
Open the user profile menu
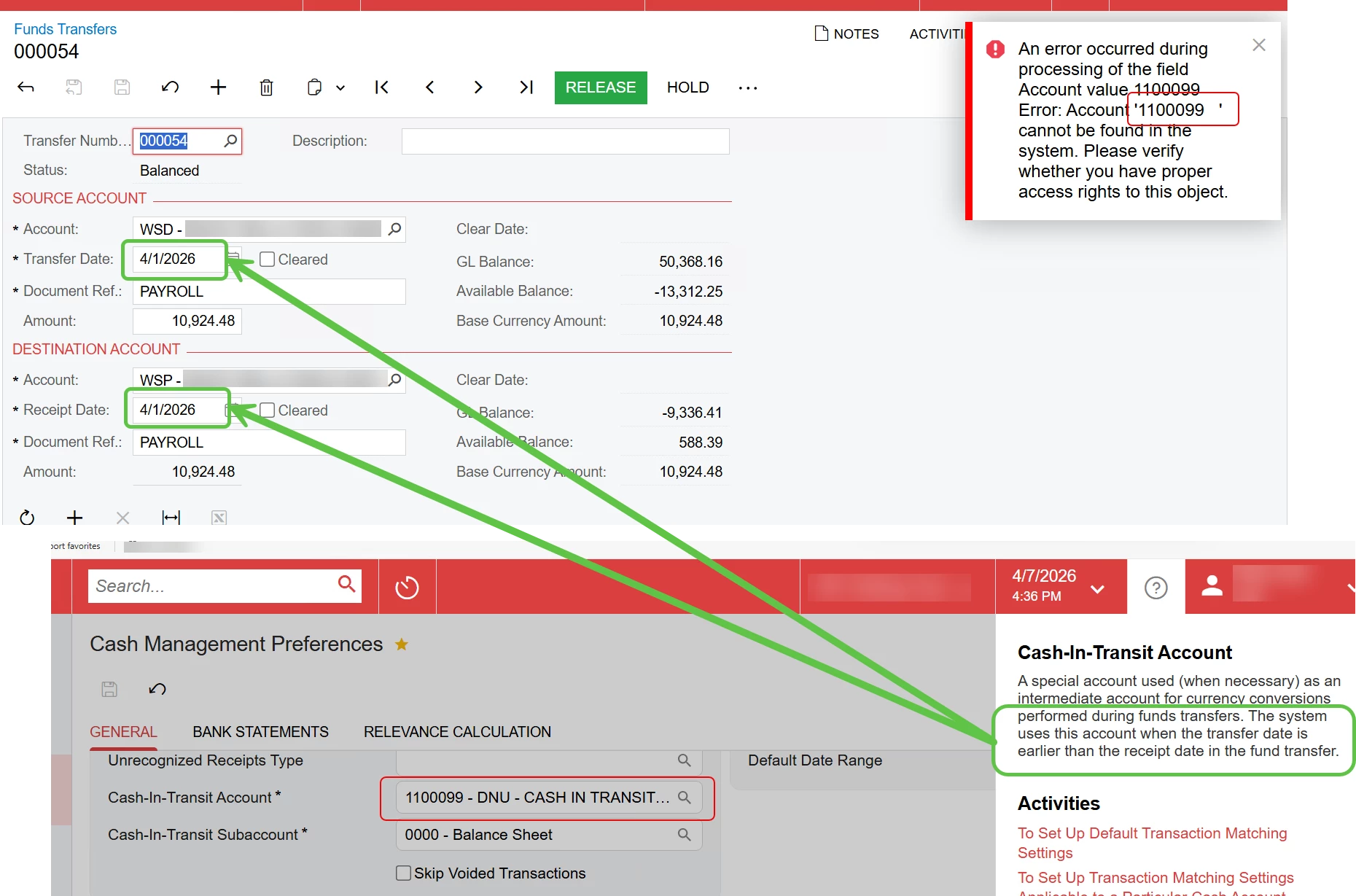(x=1270, y=586)
